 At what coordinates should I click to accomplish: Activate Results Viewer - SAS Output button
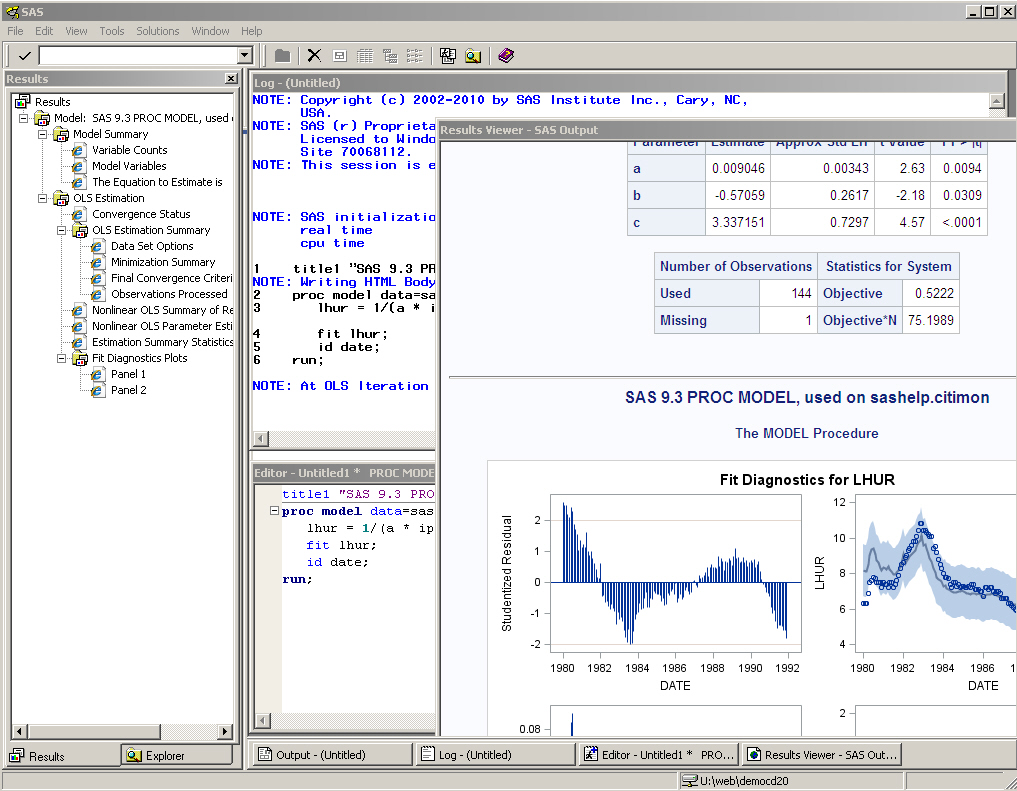pyautogui.click(x=821, y=755)
